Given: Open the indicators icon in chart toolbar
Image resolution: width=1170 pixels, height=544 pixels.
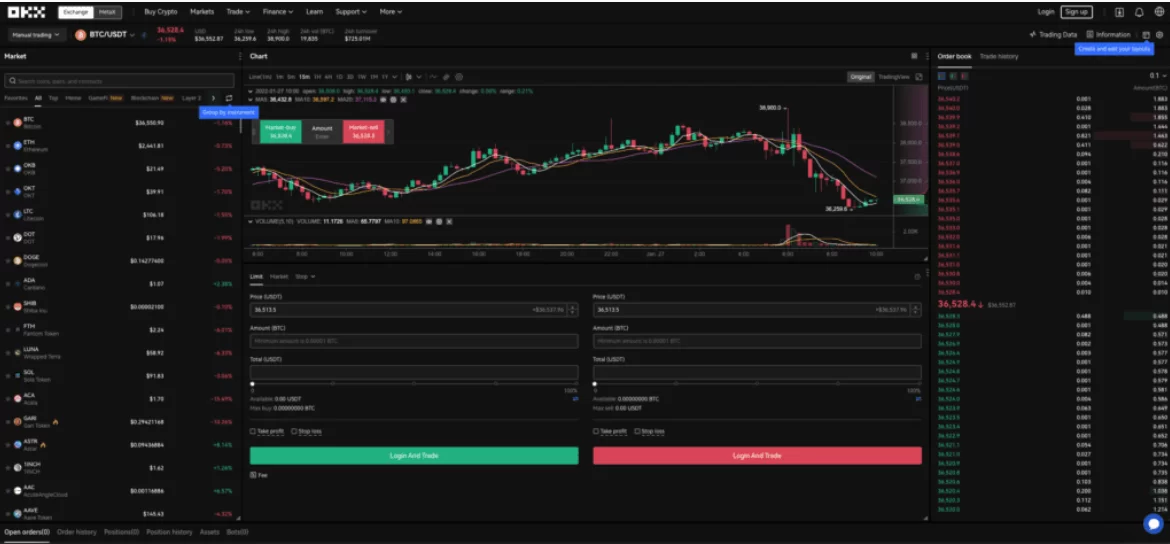Looking at the screenshot, I should (433, 76).
